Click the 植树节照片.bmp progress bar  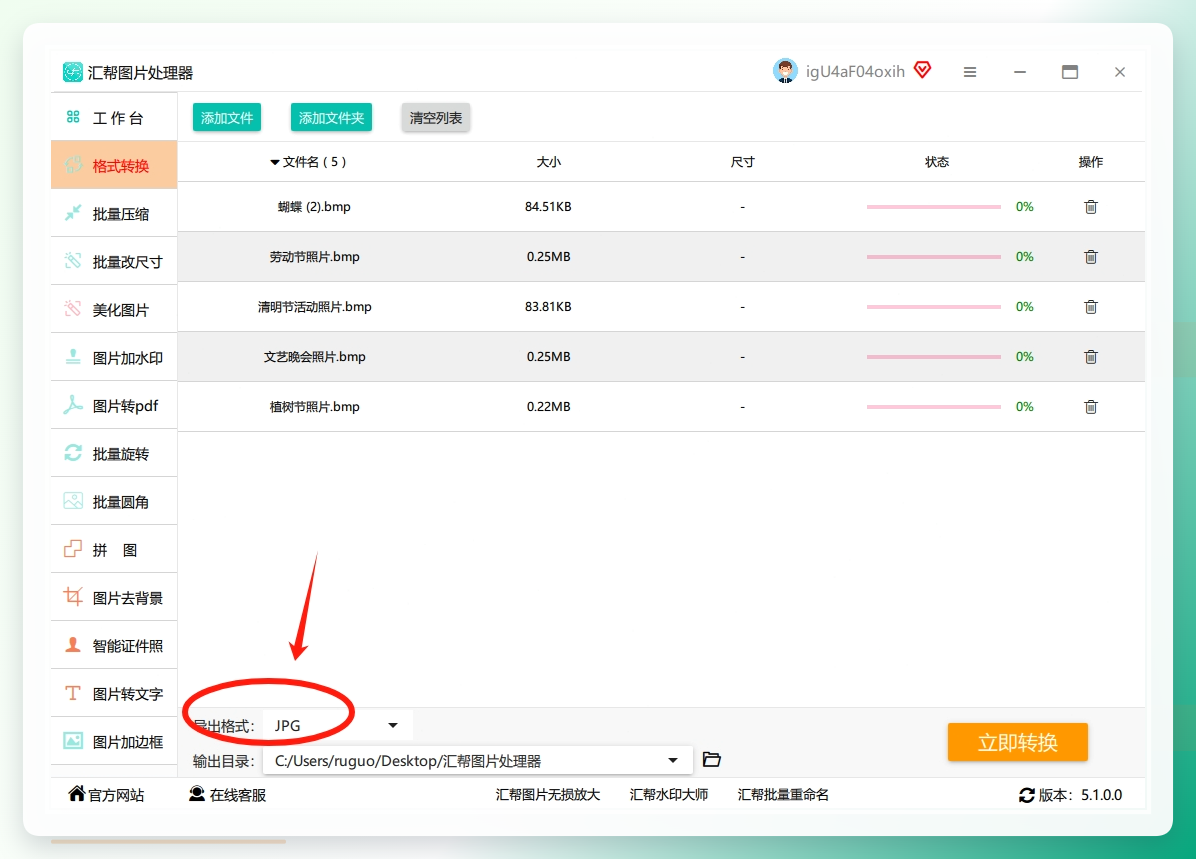click(x=934, y=407)
